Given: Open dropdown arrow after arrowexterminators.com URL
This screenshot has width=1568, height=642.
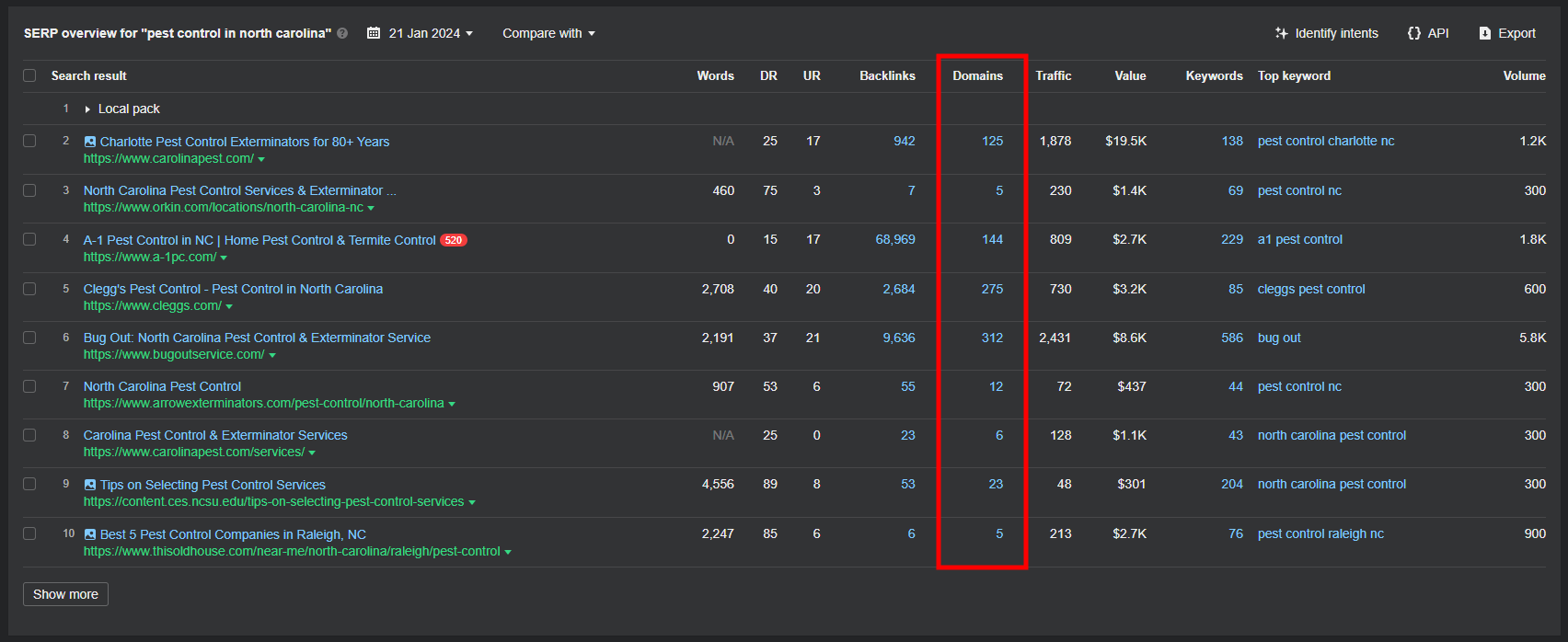Looking at the screenshot, I should 451,405.
